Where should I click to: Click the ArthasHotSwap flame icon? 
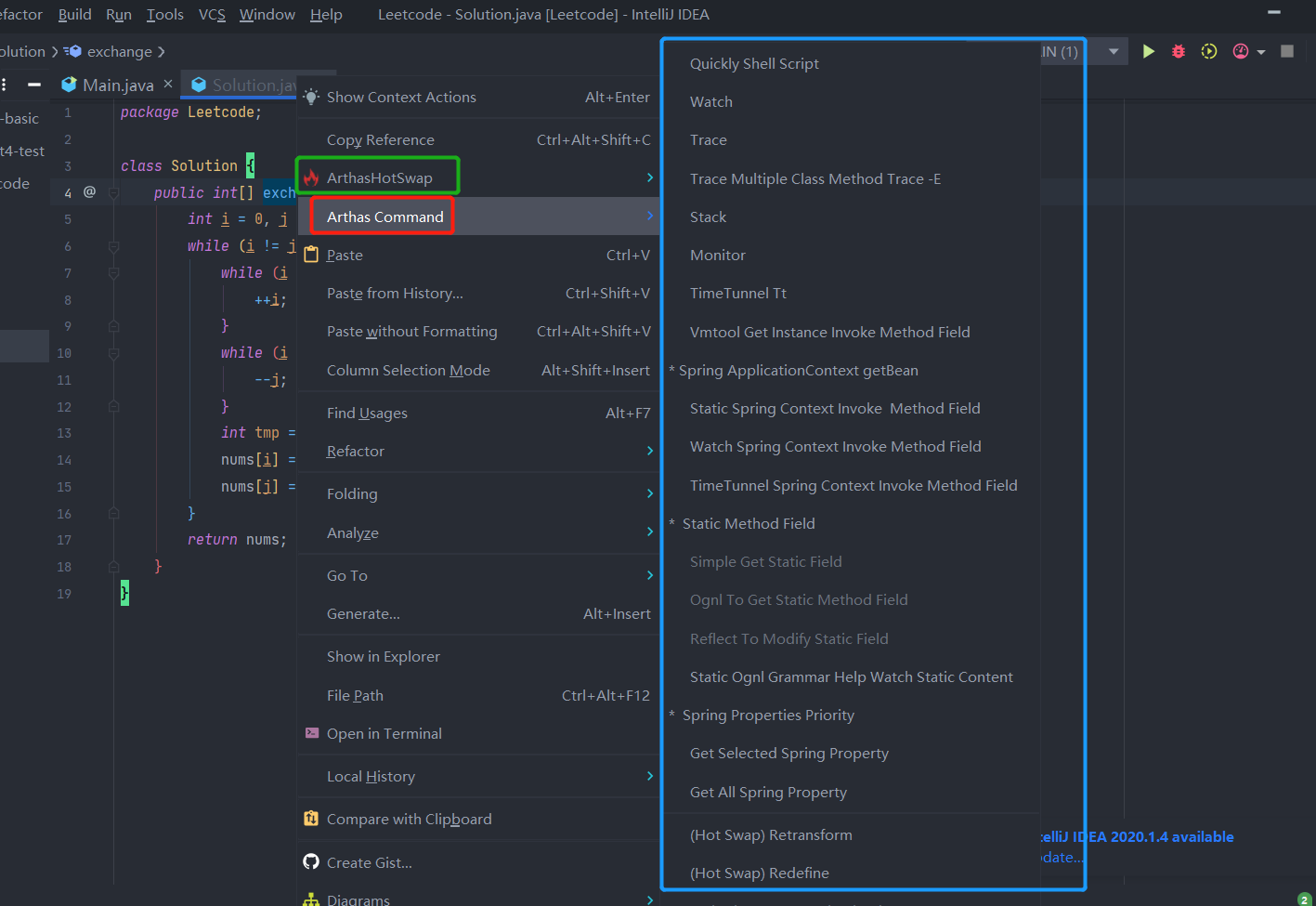coord(311,177)
